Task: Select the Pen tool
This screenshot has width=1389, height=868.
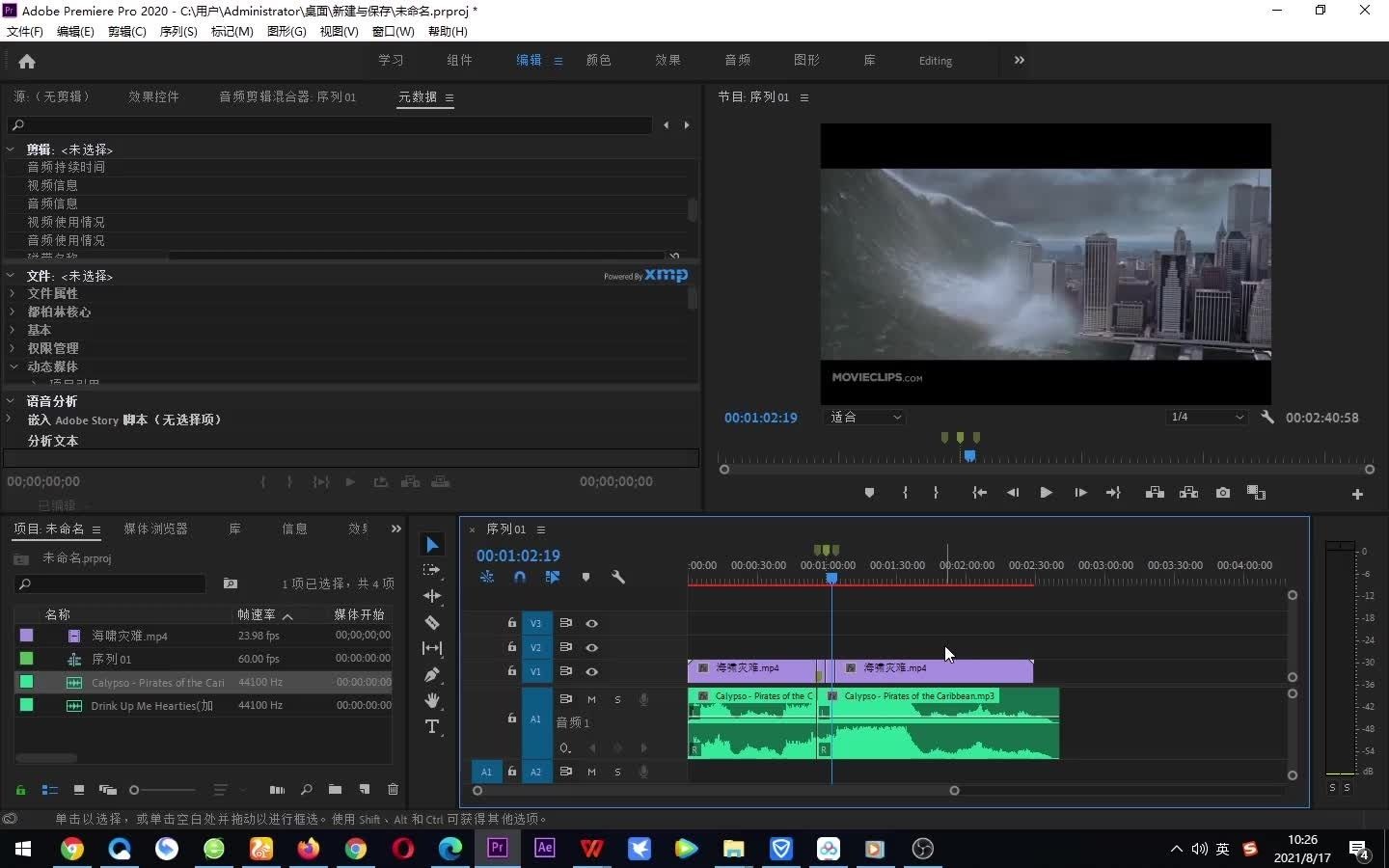Action: pyautogui.click(x=432, y=674)
